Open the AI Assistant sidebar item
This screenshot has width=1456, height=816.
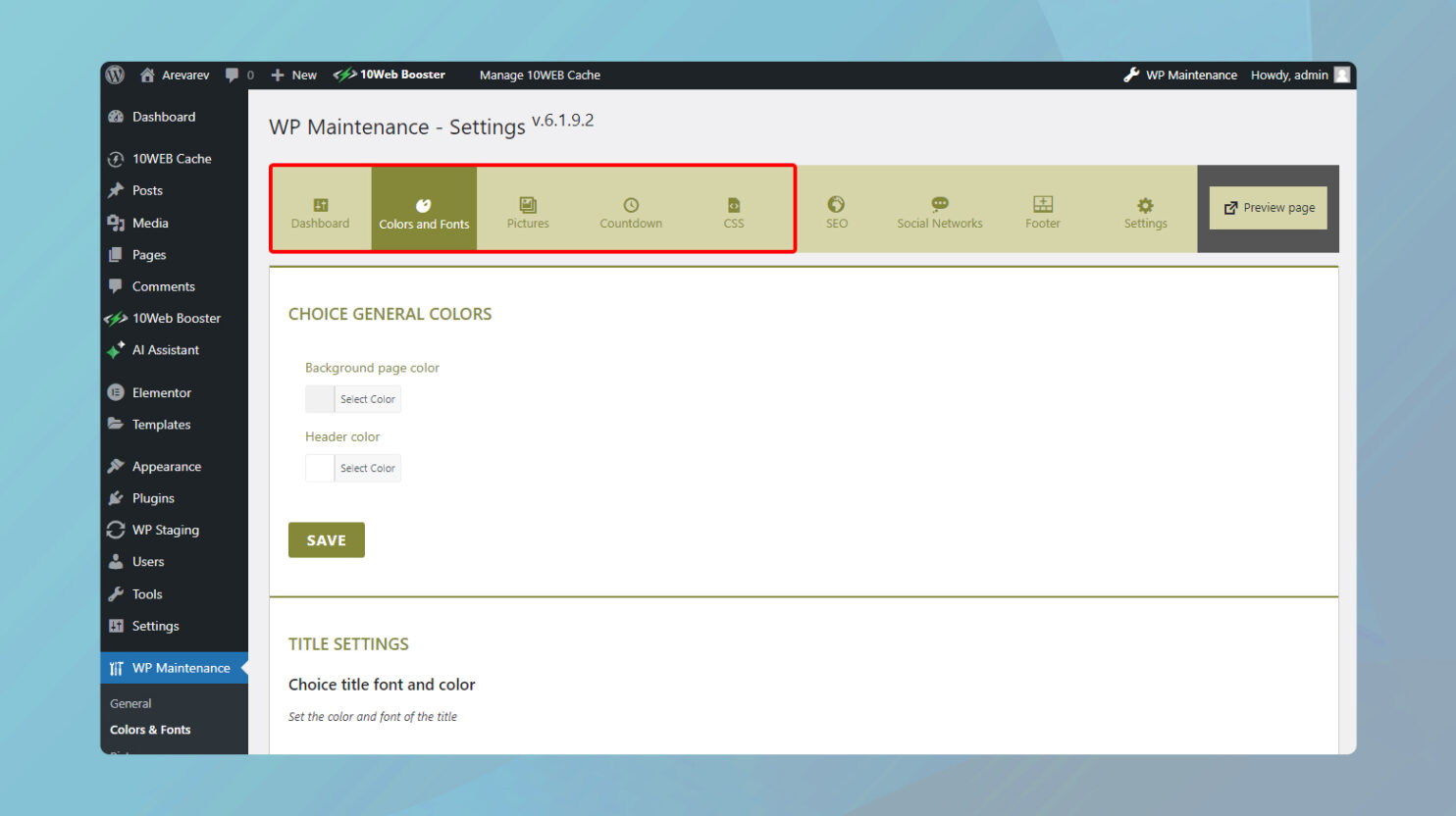(165, 350)
